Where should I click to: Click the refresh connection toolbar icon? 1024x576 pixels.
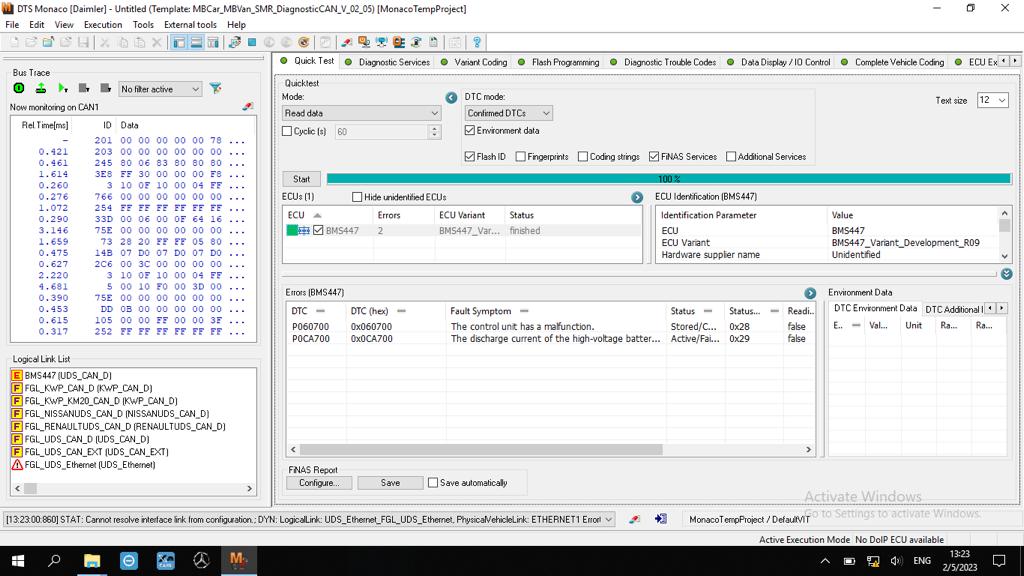tap(235, 42)
